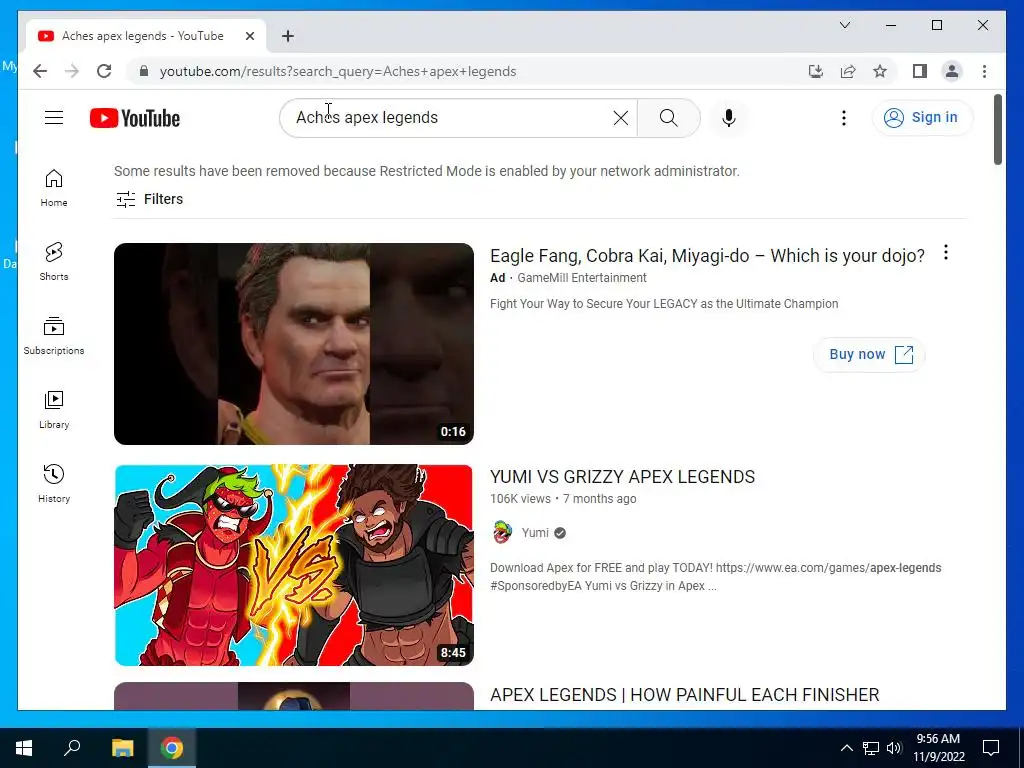
Task: Click the page vertical scrollbar thumb
Action: click(x=997, y=129)
